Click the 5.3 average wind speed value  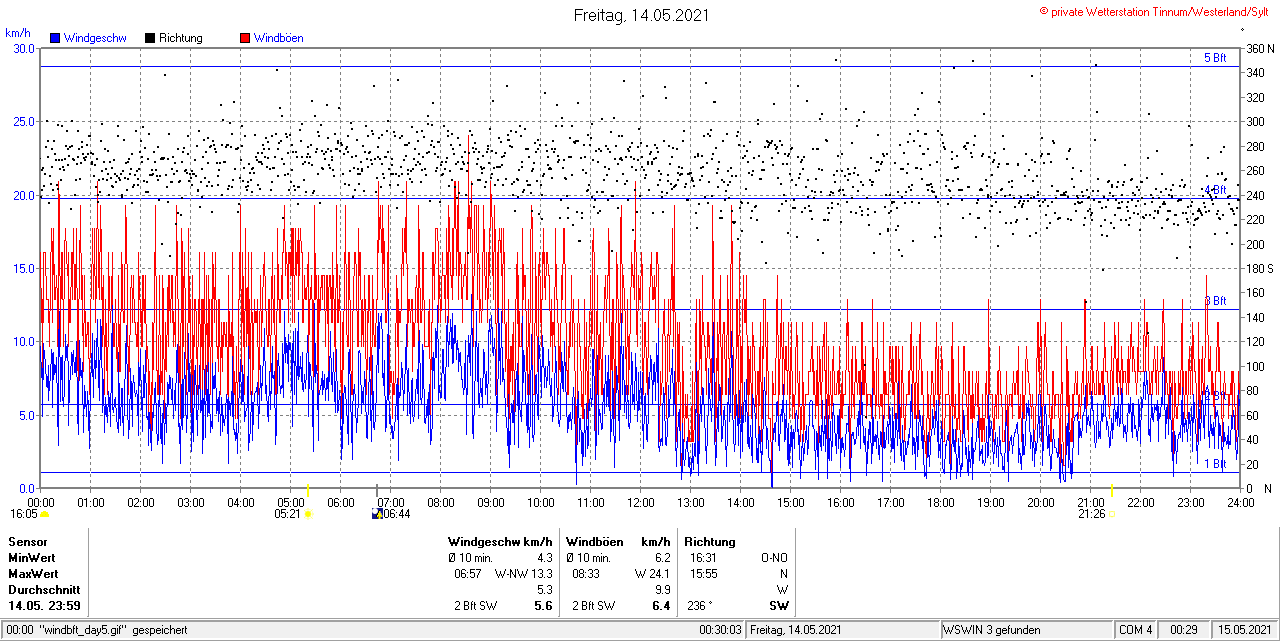(x=545, y=590)
